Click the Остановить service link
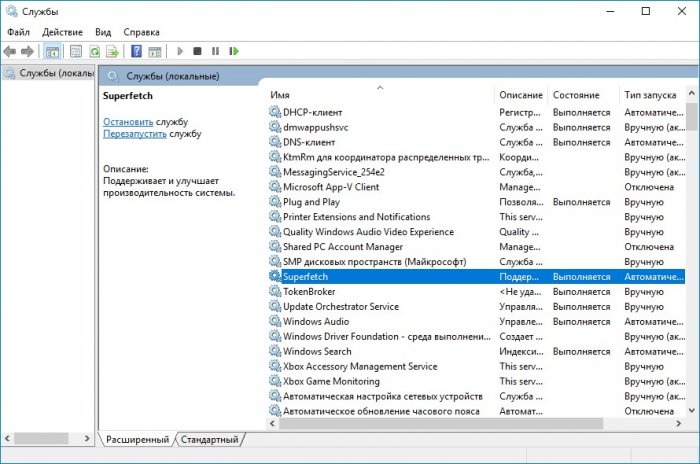700x464 pixels. pyautogui.click(x=128, y=121)
